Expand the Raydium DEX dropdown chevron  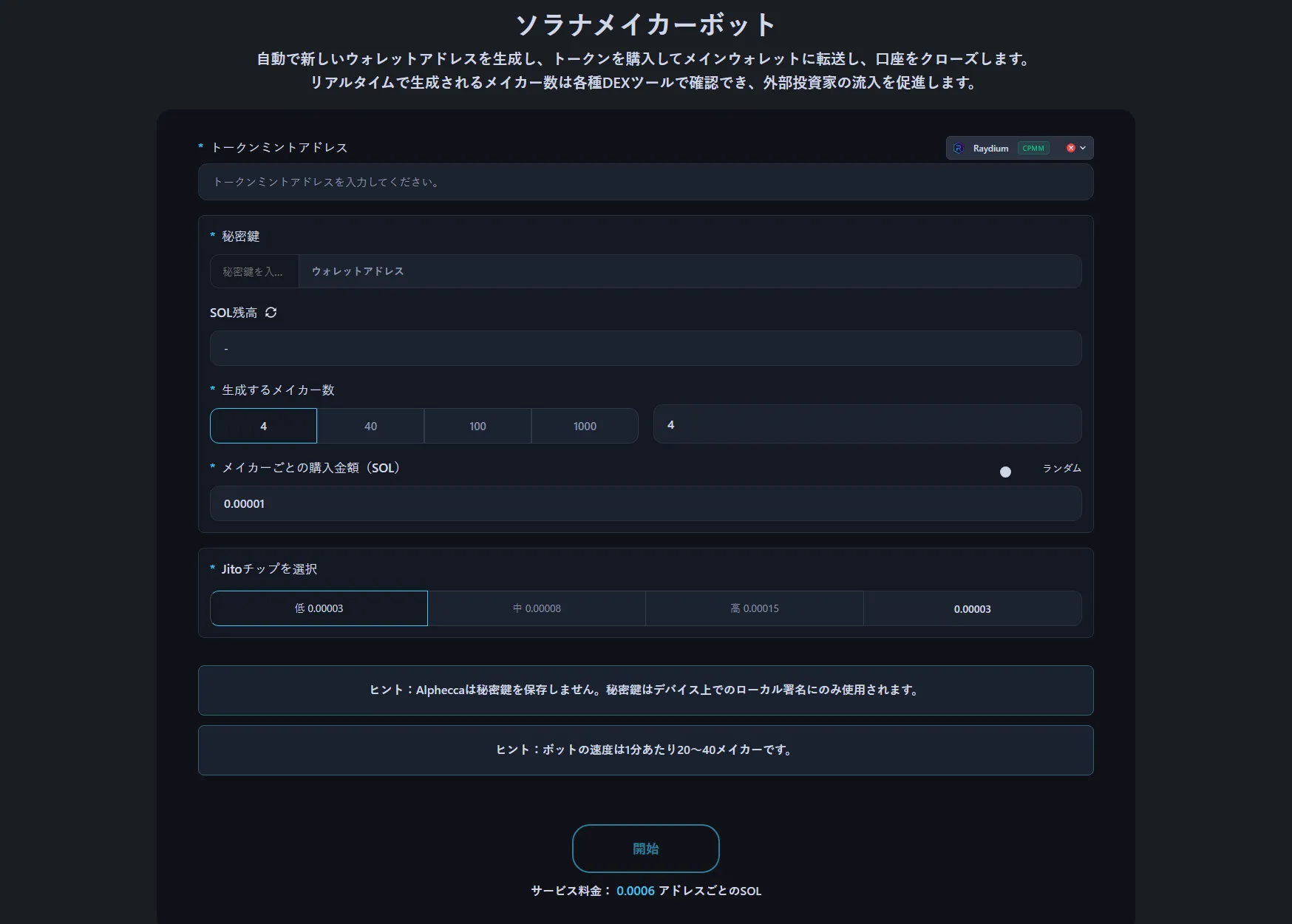[x=1084, y=148]
